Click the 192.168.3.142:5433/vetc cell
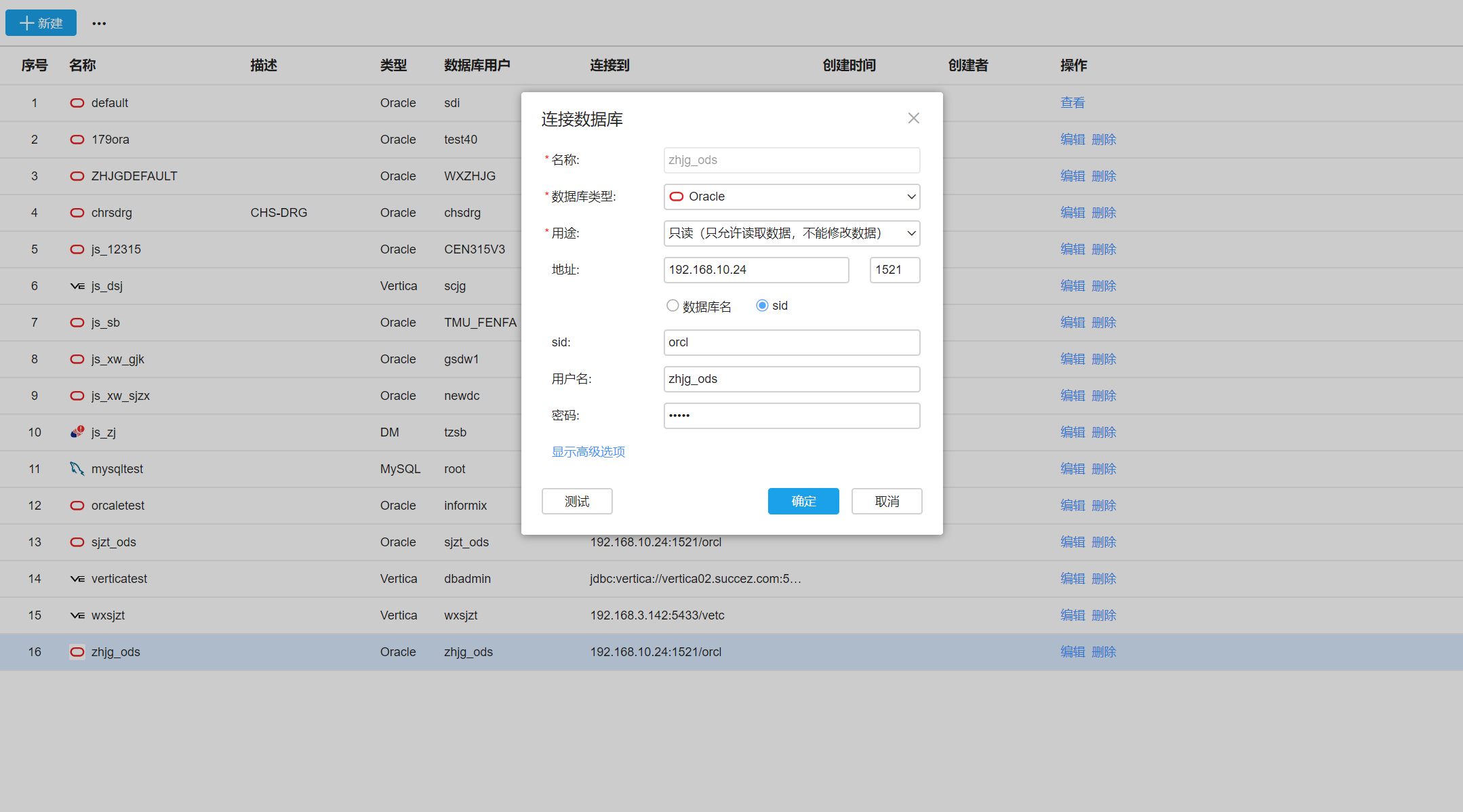Image resolution: width=1463 pixels, height=812 pixels. click(657, 615)
